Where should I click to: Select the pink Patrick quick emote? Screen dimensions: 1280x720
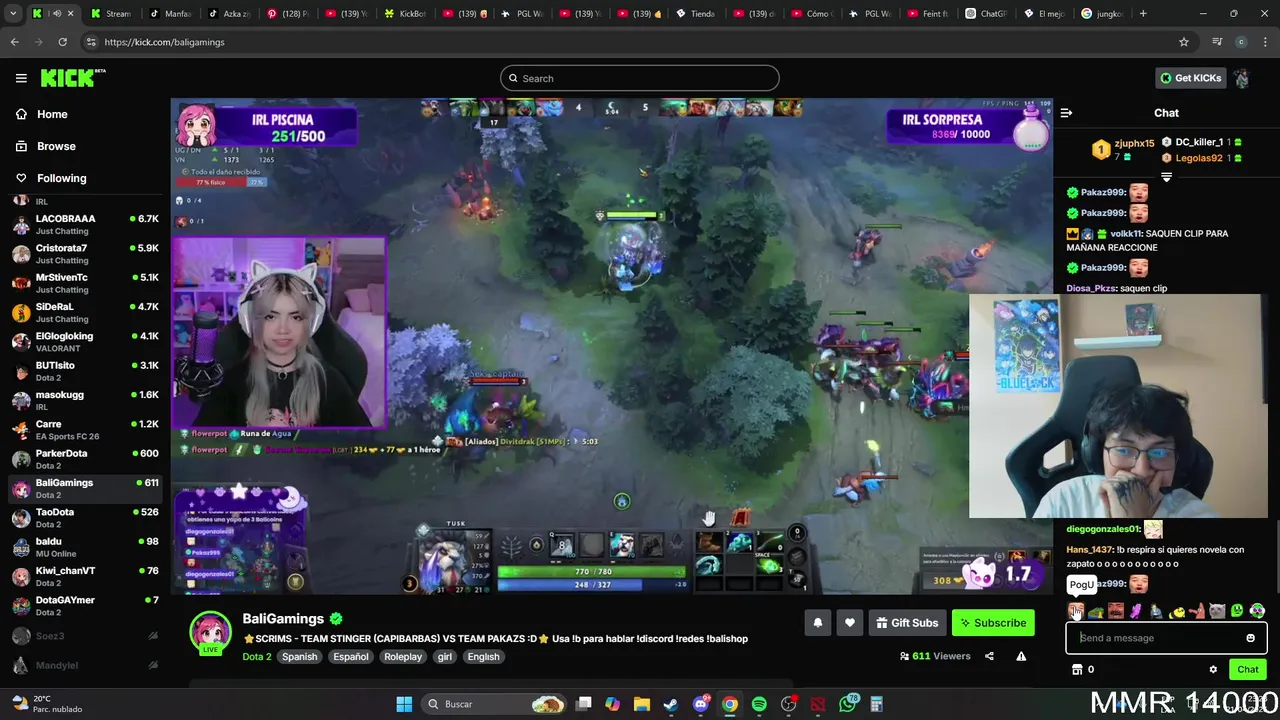[x=1197, y=611]
